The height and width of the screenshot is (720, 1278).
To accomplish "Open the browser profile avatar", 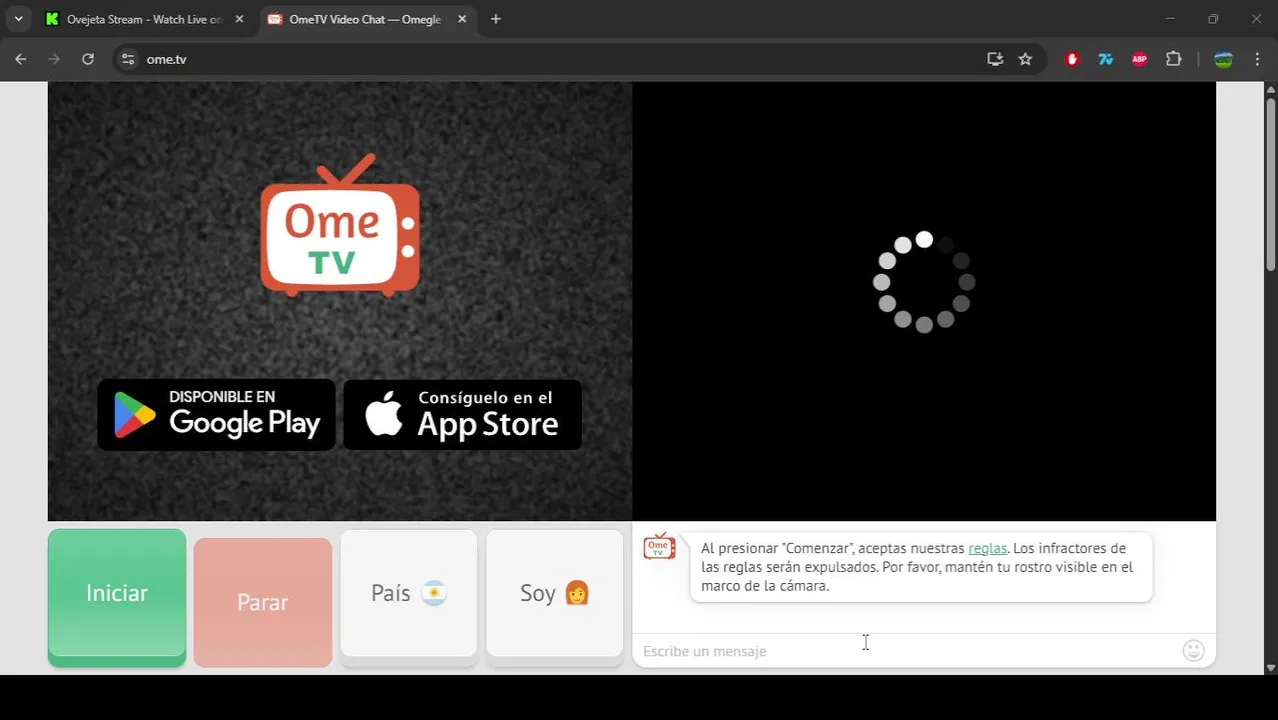I will (1223, 59).
